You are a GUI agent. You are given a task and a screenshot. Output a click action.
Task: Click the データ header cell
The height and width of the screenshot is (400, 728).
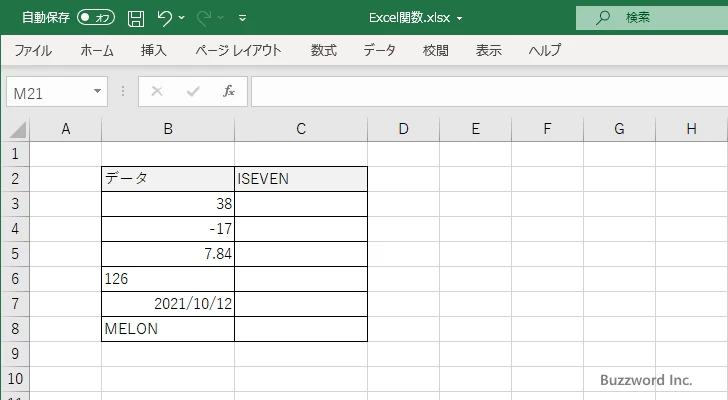168,179
